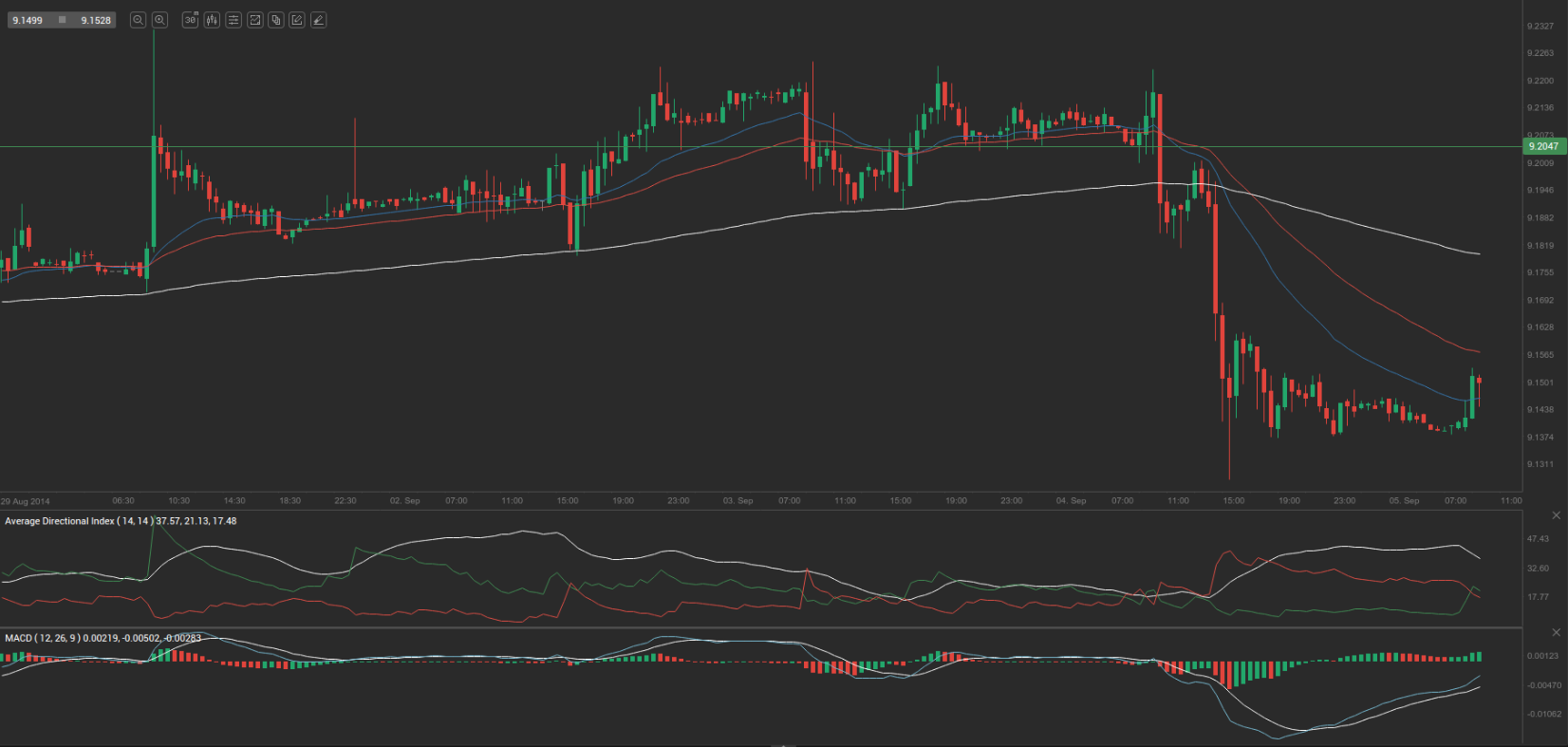The image size is (1568, 747).
Task: Click the divider between ADX and MACD panels
Action: [x=759, y=627]
